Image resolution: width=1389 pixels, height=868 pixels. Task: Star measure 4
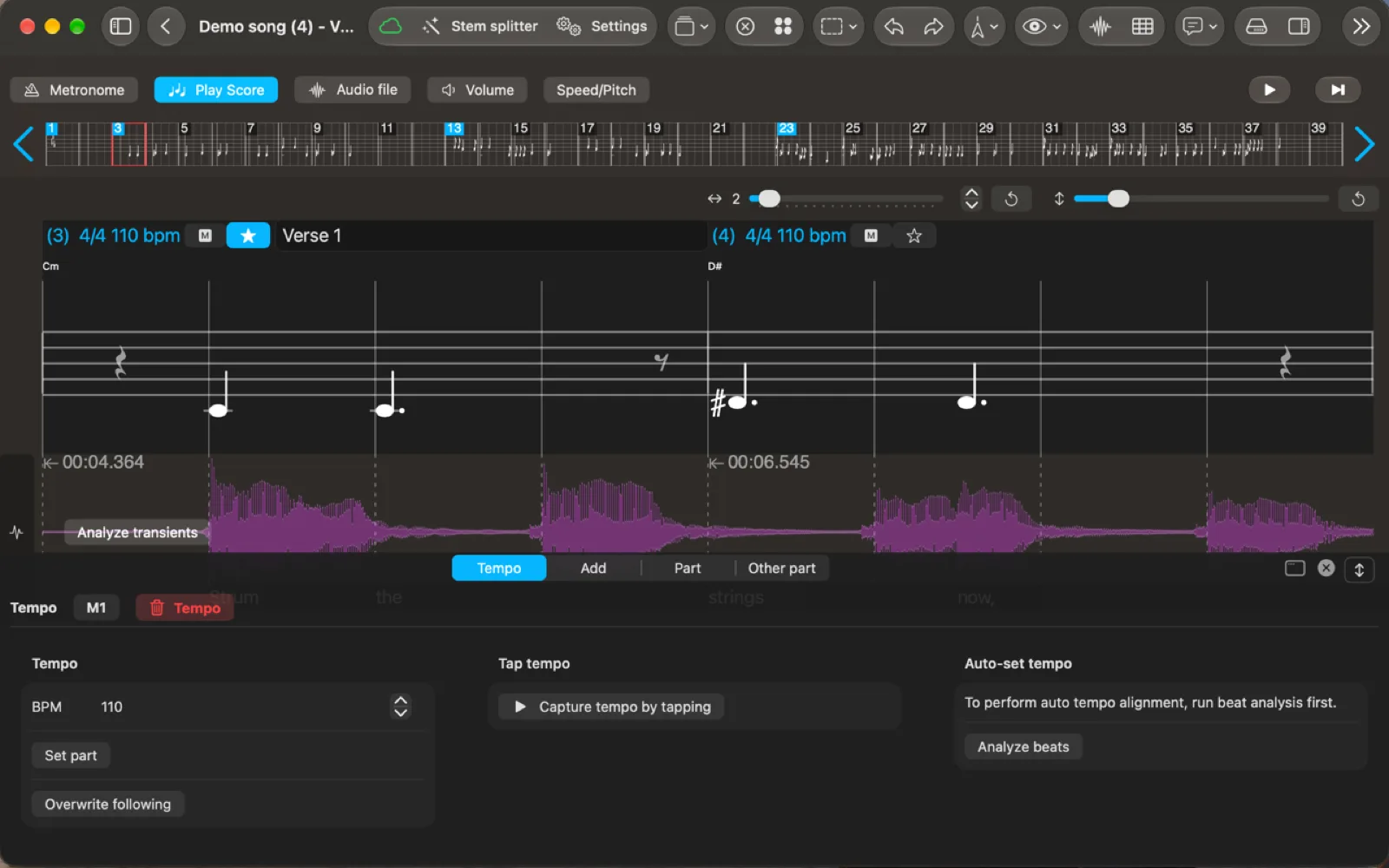pos(914,235)
